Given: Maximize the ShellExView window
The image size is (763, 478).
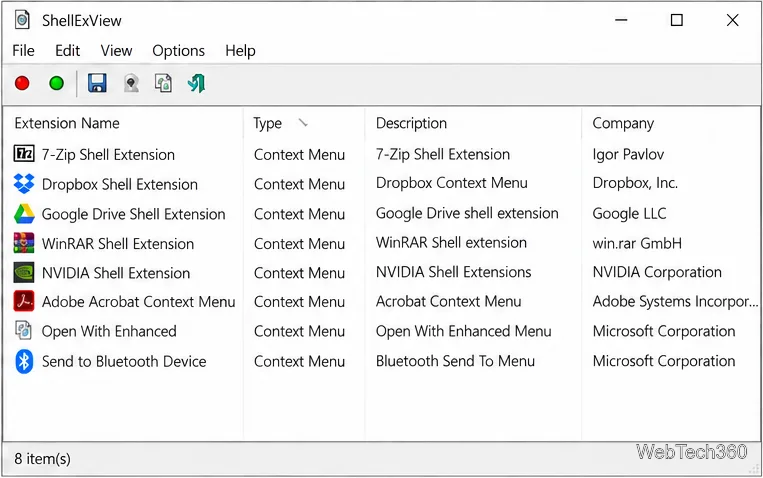Looking at the screenshot, I should coord(676,20).
